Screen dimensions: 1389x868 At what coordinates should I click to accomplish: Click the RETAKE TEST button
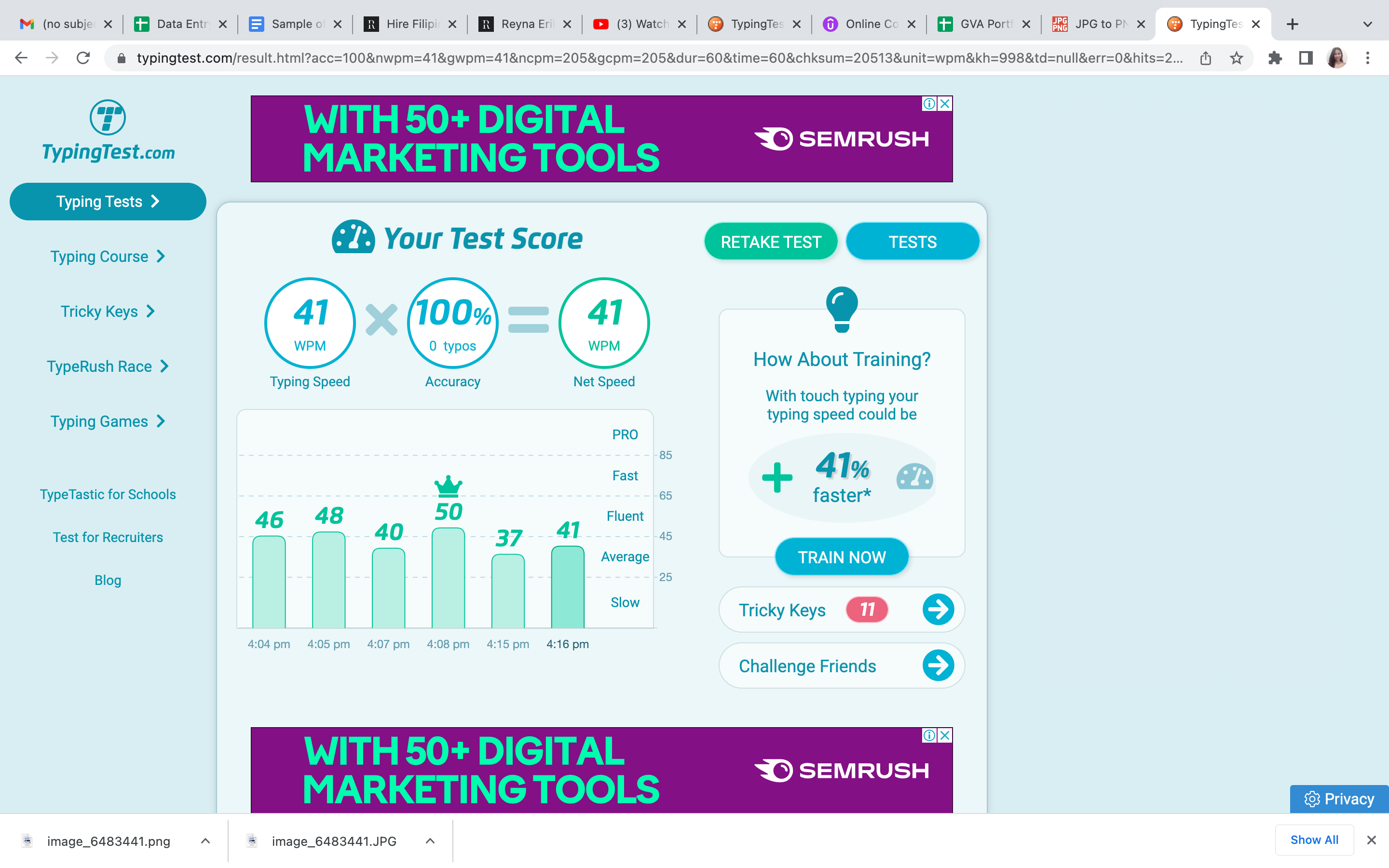[x=770, y=242]
